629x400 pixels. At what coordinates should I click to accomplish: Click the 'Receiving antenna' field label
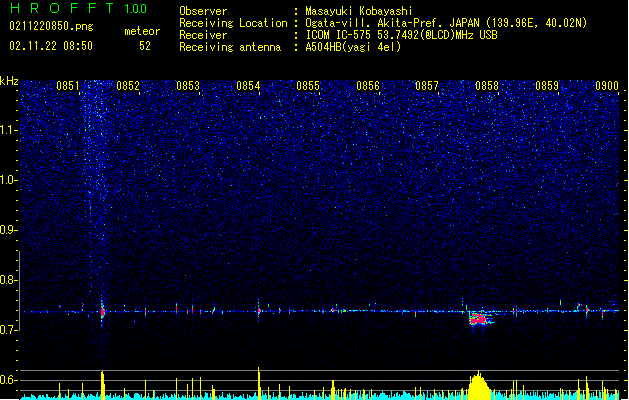click(230, 47)
